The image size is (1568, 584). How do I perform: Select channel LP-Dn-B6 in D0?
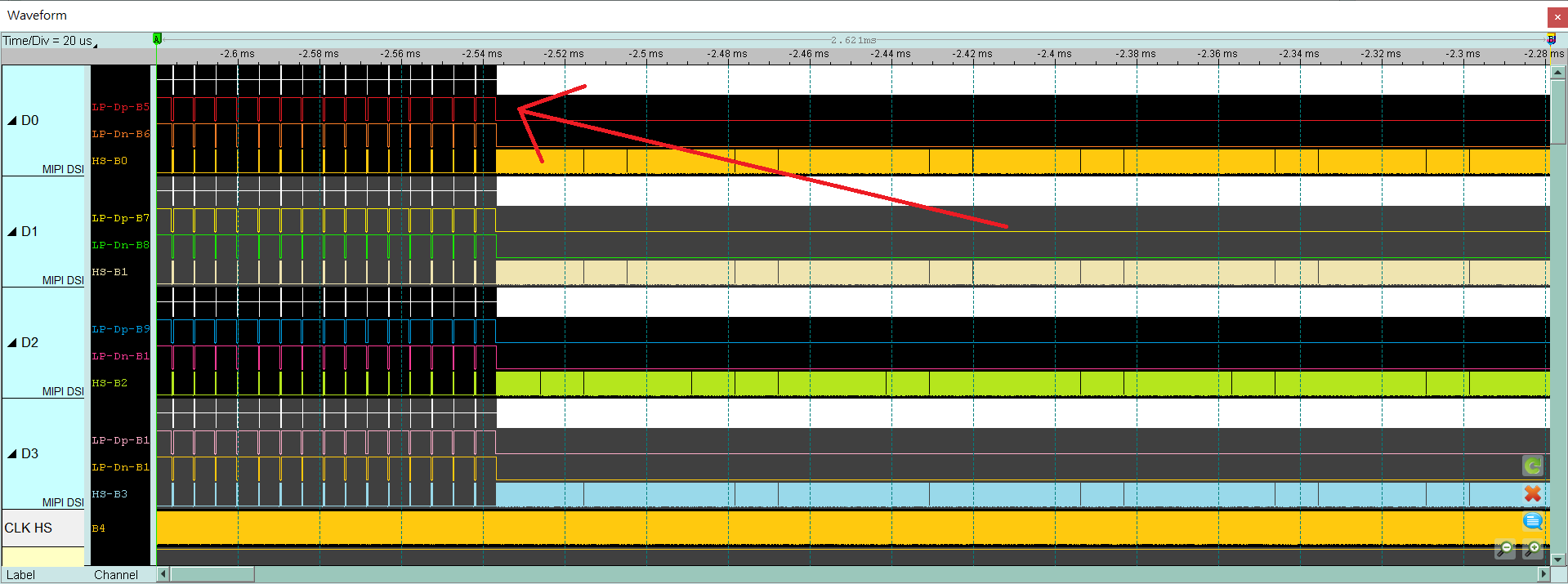click(120, 134)
